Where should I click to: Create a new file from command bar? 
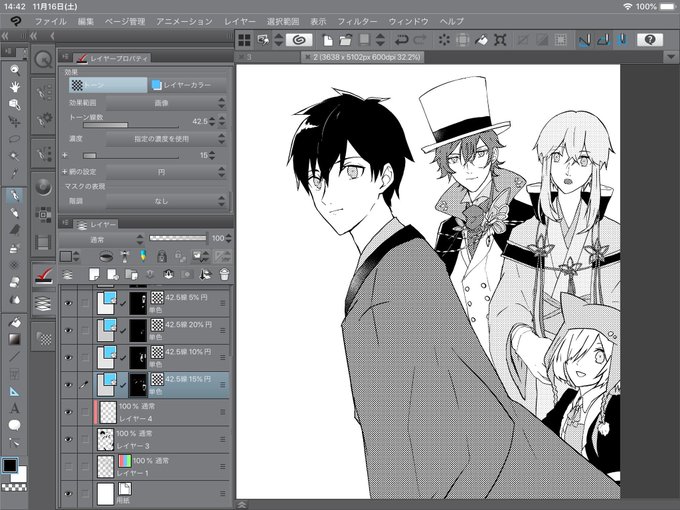point(328,40)
